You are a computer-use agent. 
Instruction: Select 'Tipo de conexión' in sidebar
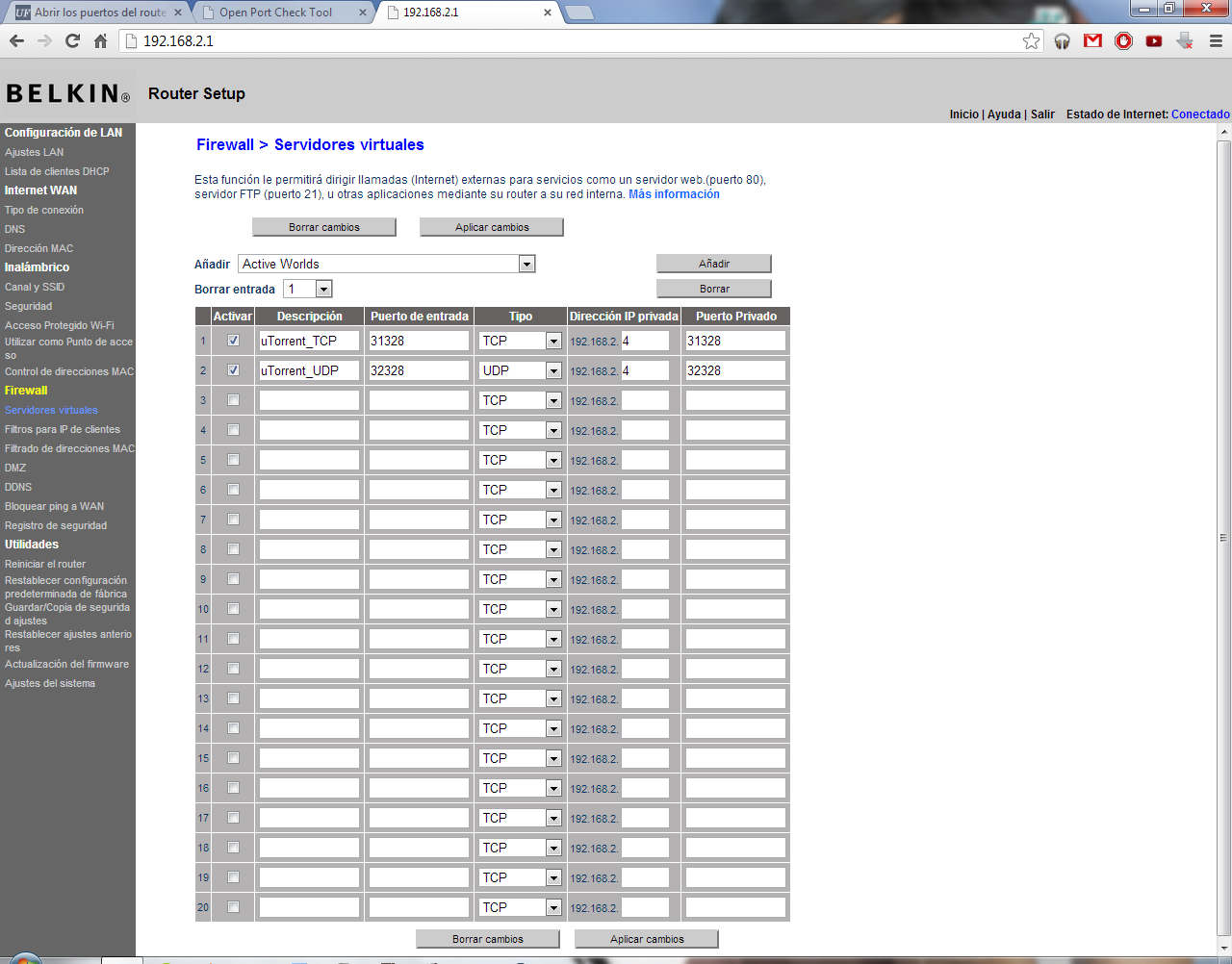[44, 210]
